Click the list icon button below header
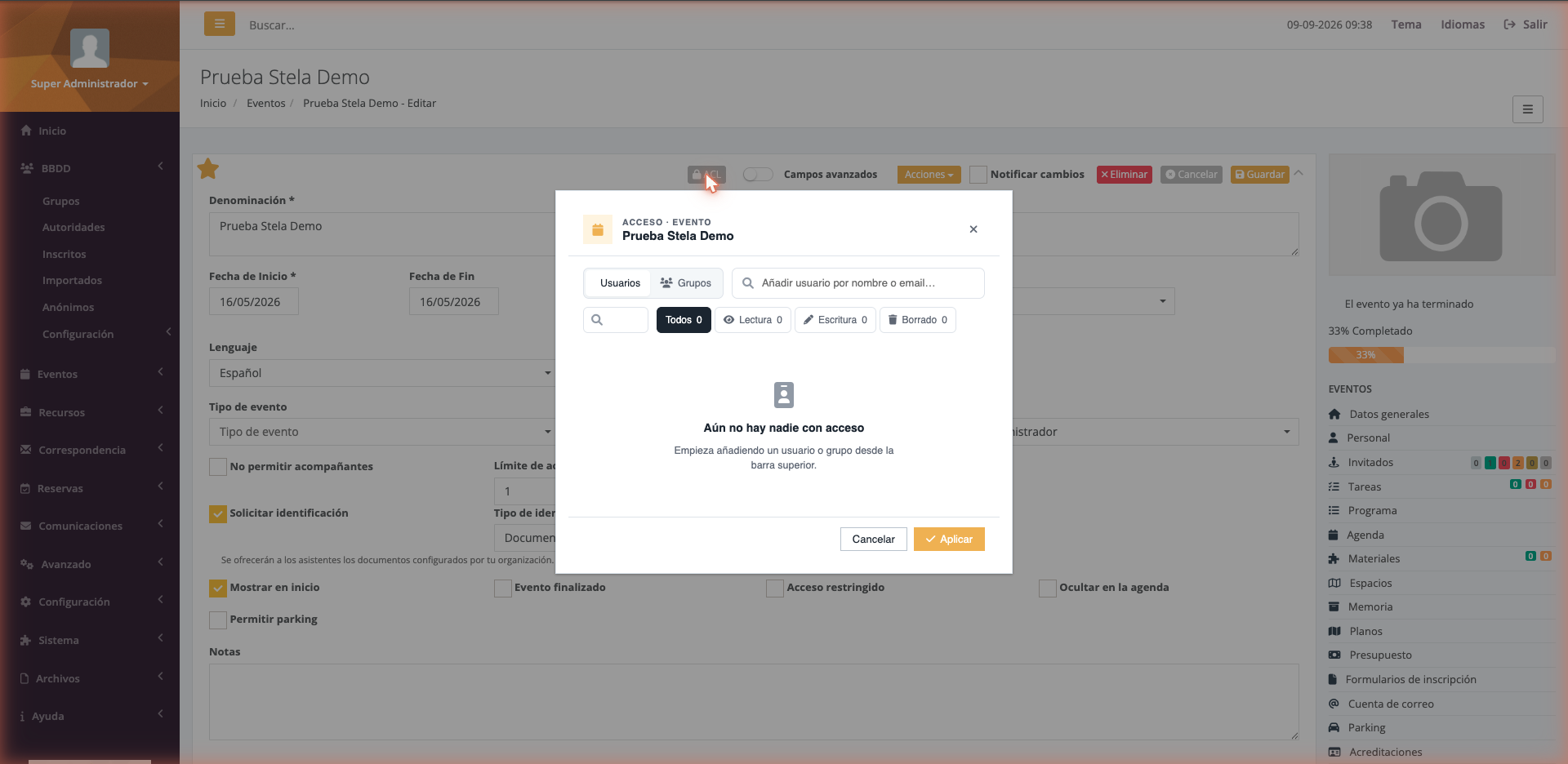Image resolution: width=1568 pixels, height=764 pixels. [1527, 109]
